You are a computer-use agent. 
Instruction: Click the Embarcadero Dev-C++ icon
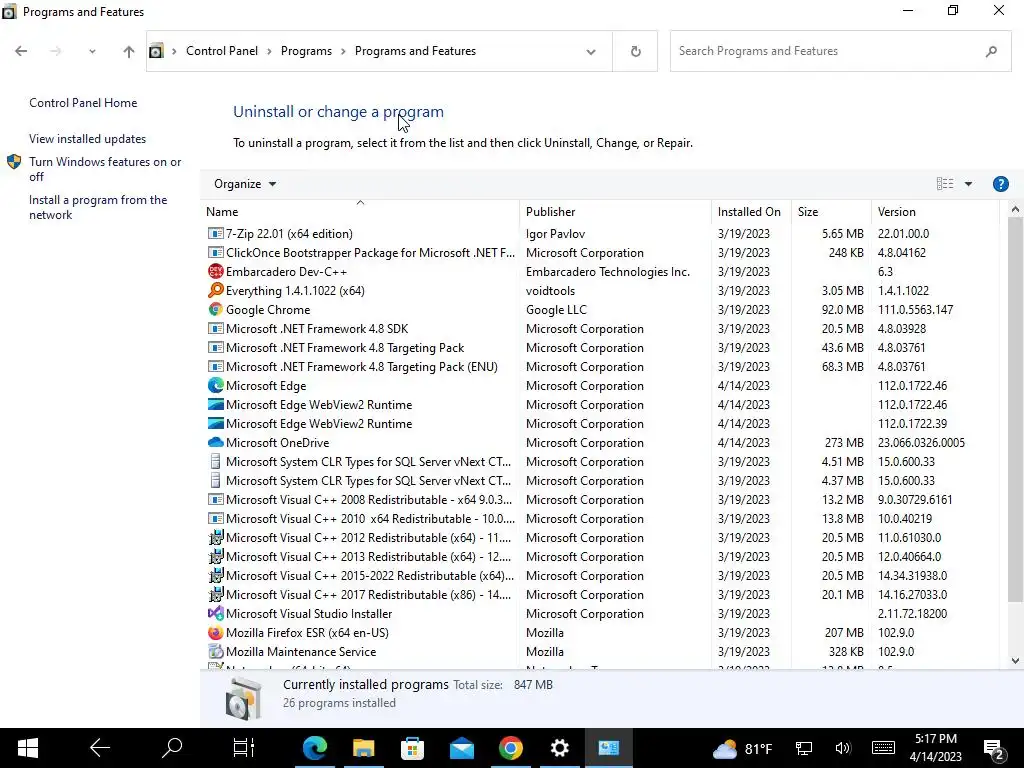216,272
